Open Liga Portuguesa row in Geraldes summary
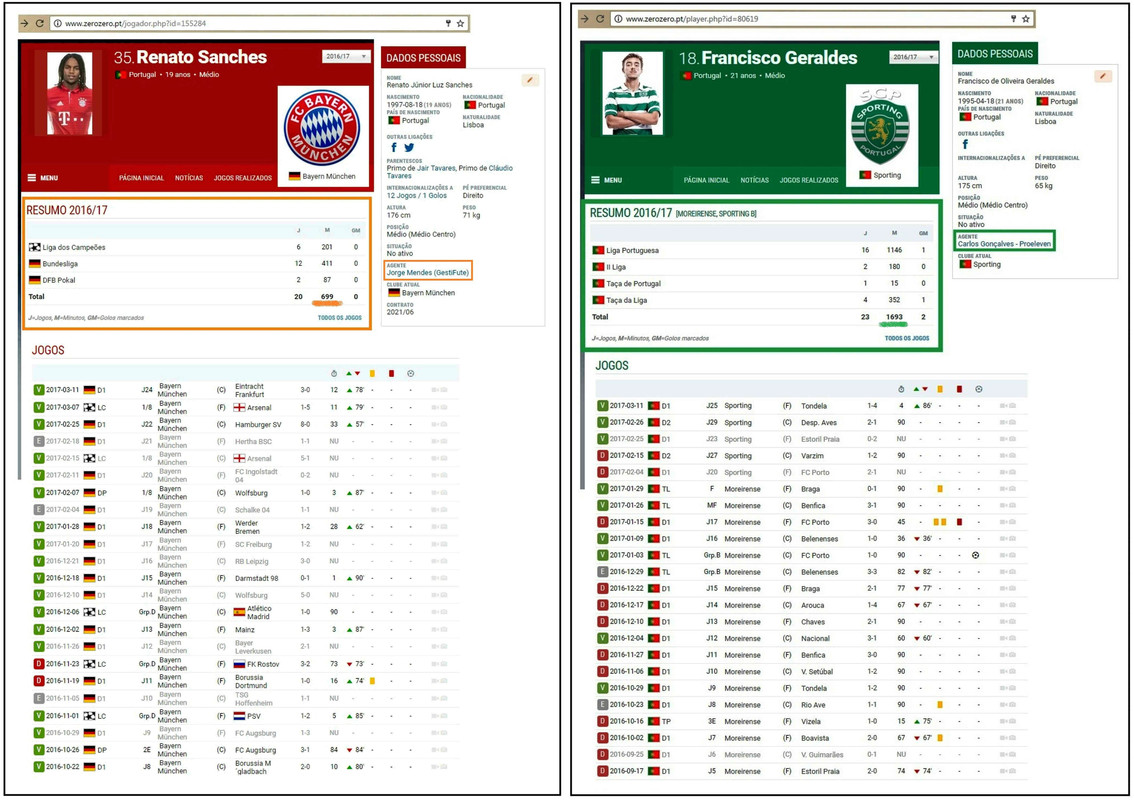The image size is (1134, 800). click(761, 250)
